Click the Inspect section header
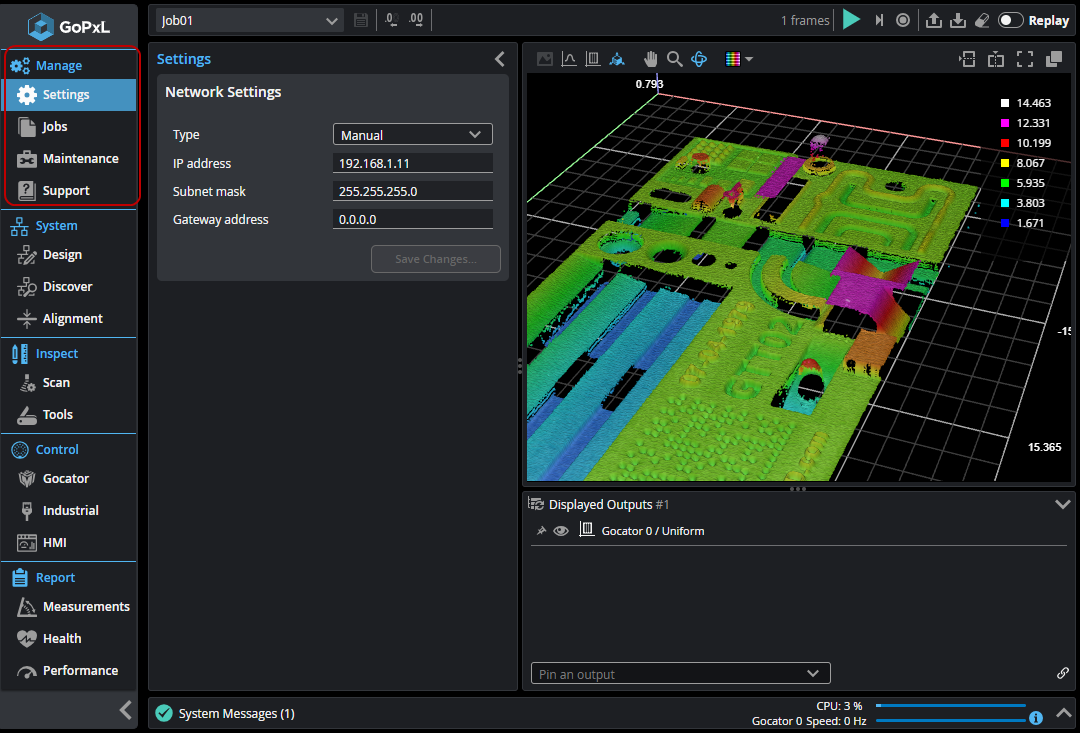 44,353
